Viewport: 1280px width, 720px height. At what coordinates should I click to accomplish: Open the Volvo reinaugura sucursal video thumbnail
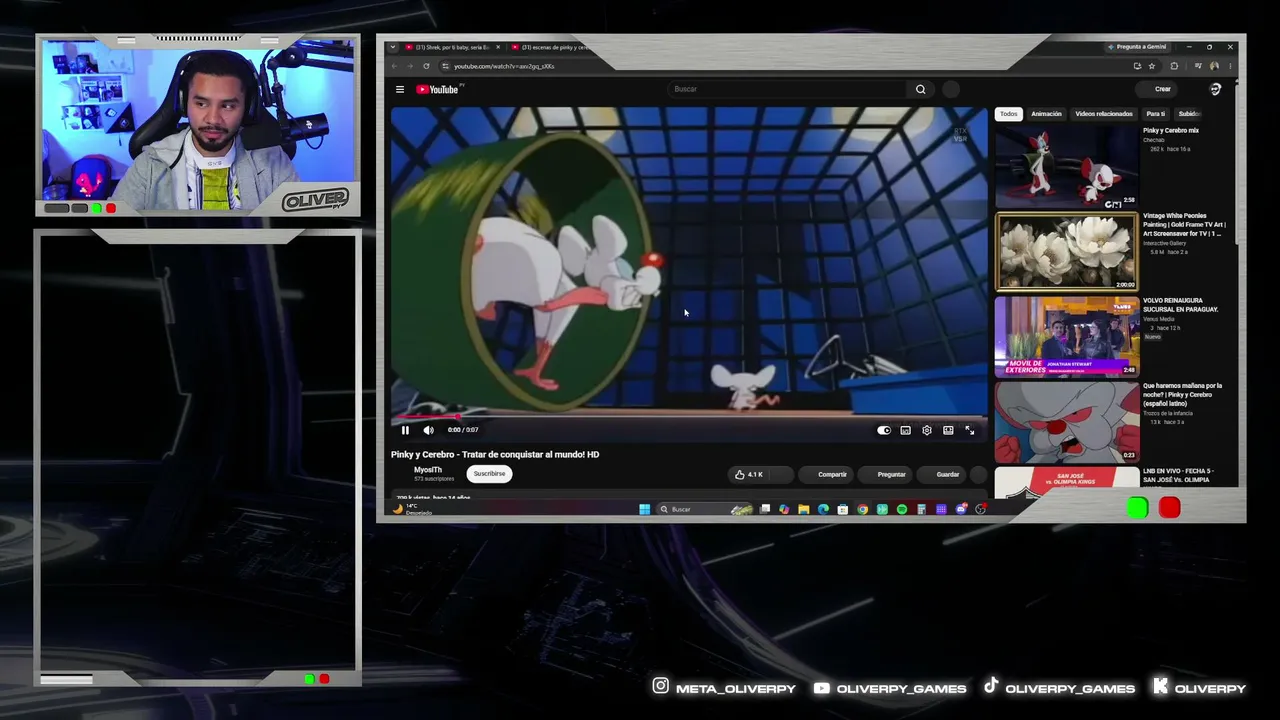1066,336
